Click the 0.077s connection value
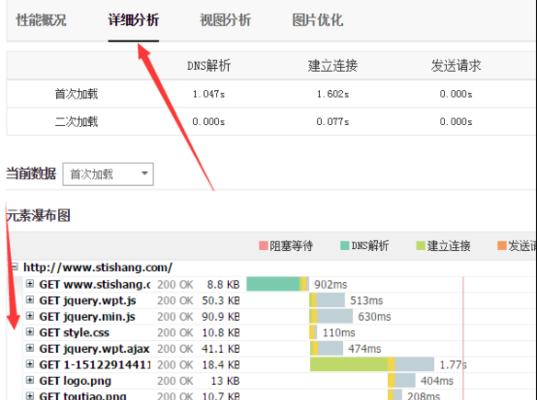The width and height of the screenshot is (537, 400). [x=333, y=122]
